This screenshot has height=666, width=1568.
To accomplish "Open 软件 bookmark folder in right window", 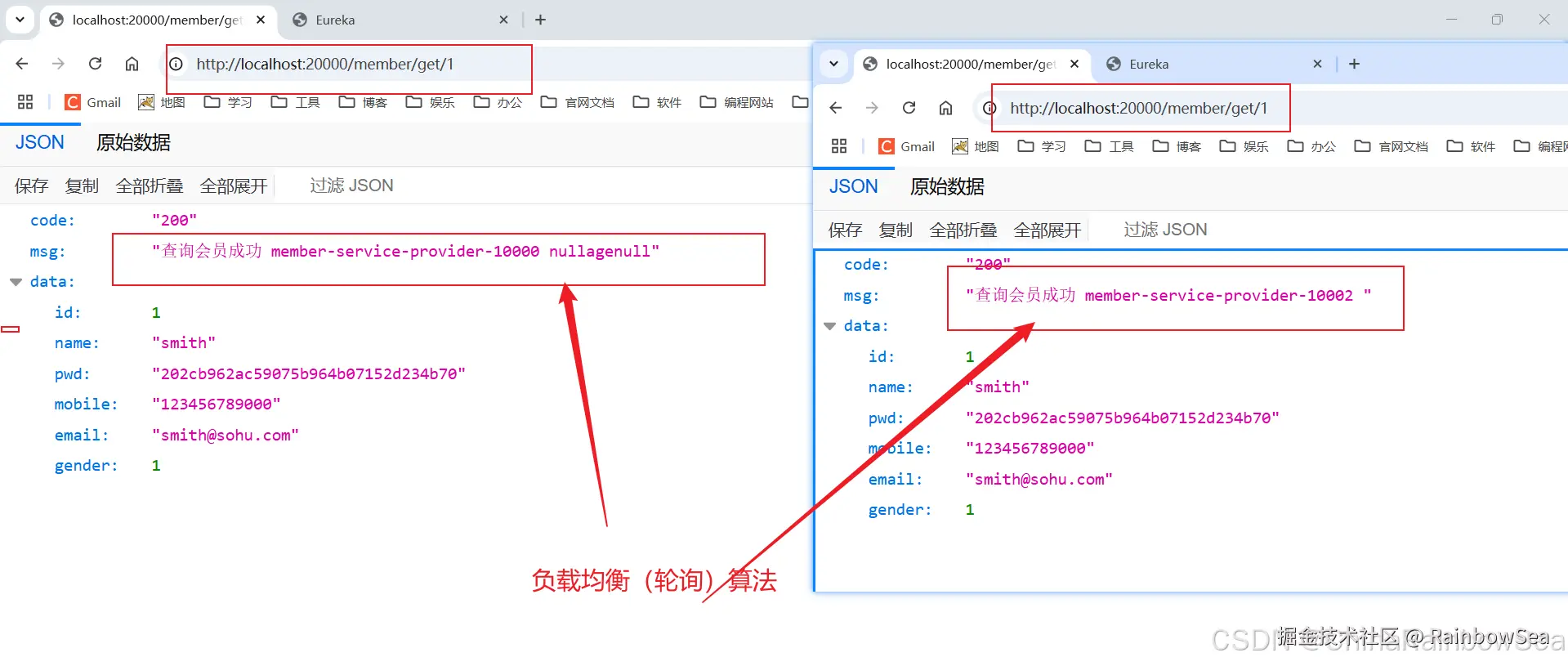I will 1472,146.
